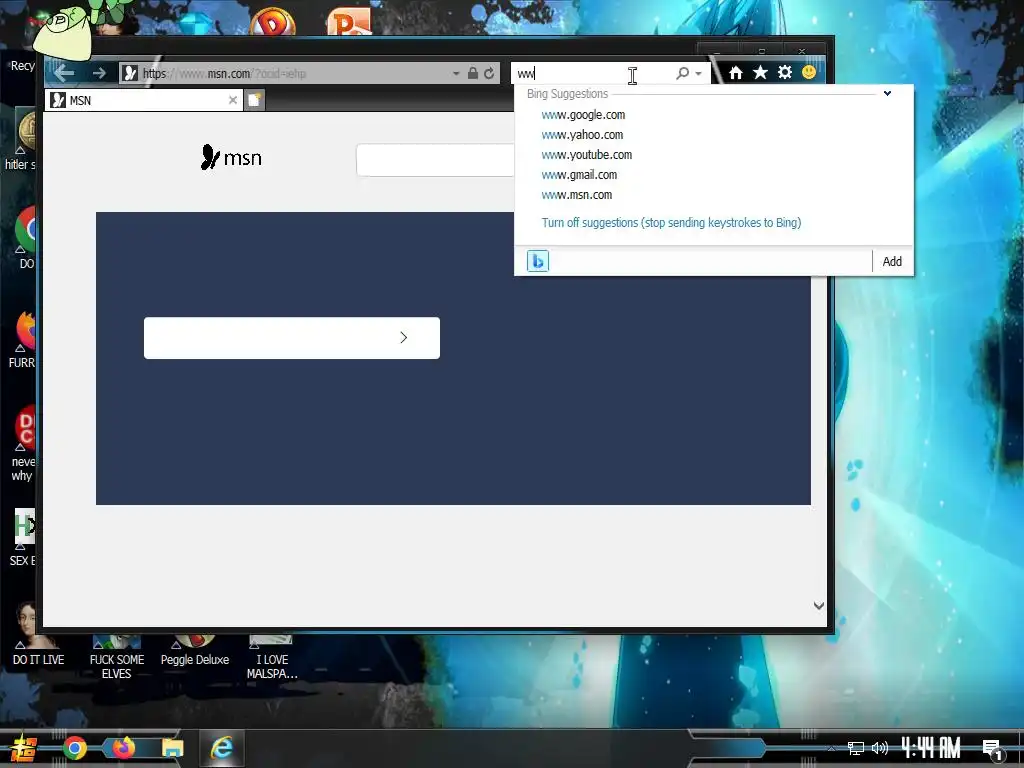This screenshot has height=768, width=1024.
Task: Click the page scroll down arrow
Action: tap(818, 606)
